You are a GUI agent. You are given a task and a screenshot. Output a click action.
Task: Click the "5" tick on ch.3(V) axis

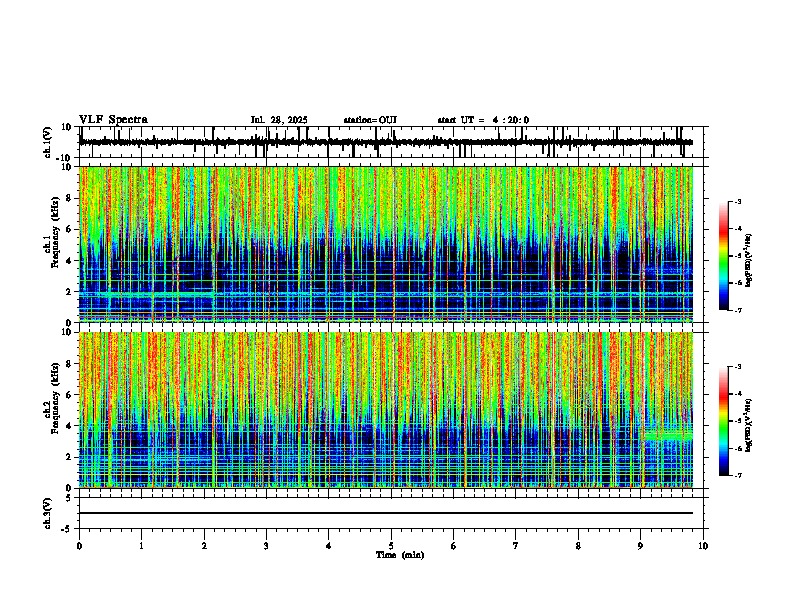(69, 498)
